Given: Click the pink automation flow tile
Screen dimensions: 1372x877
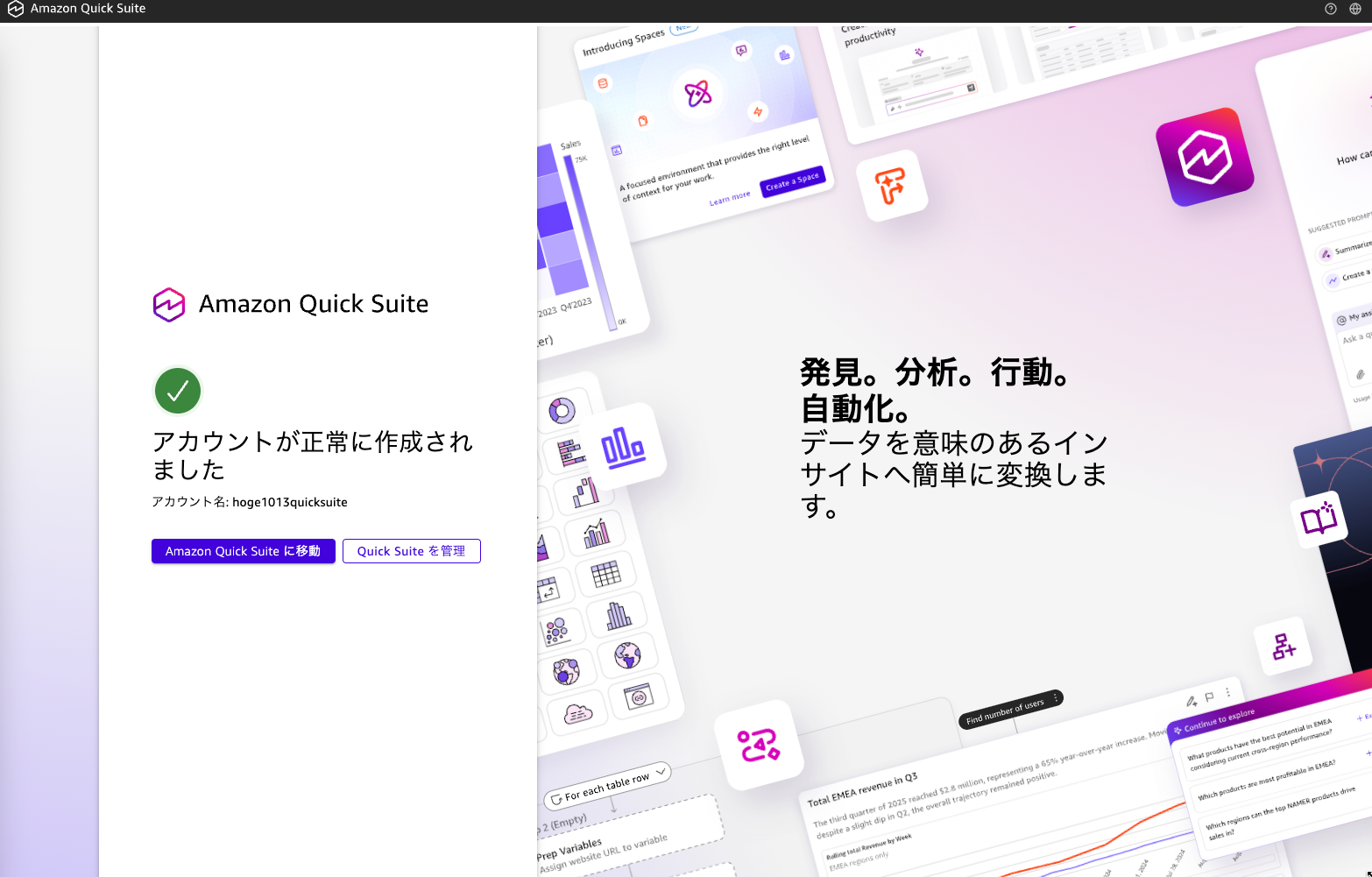Looking at the screenshot, I should [758, 745].
